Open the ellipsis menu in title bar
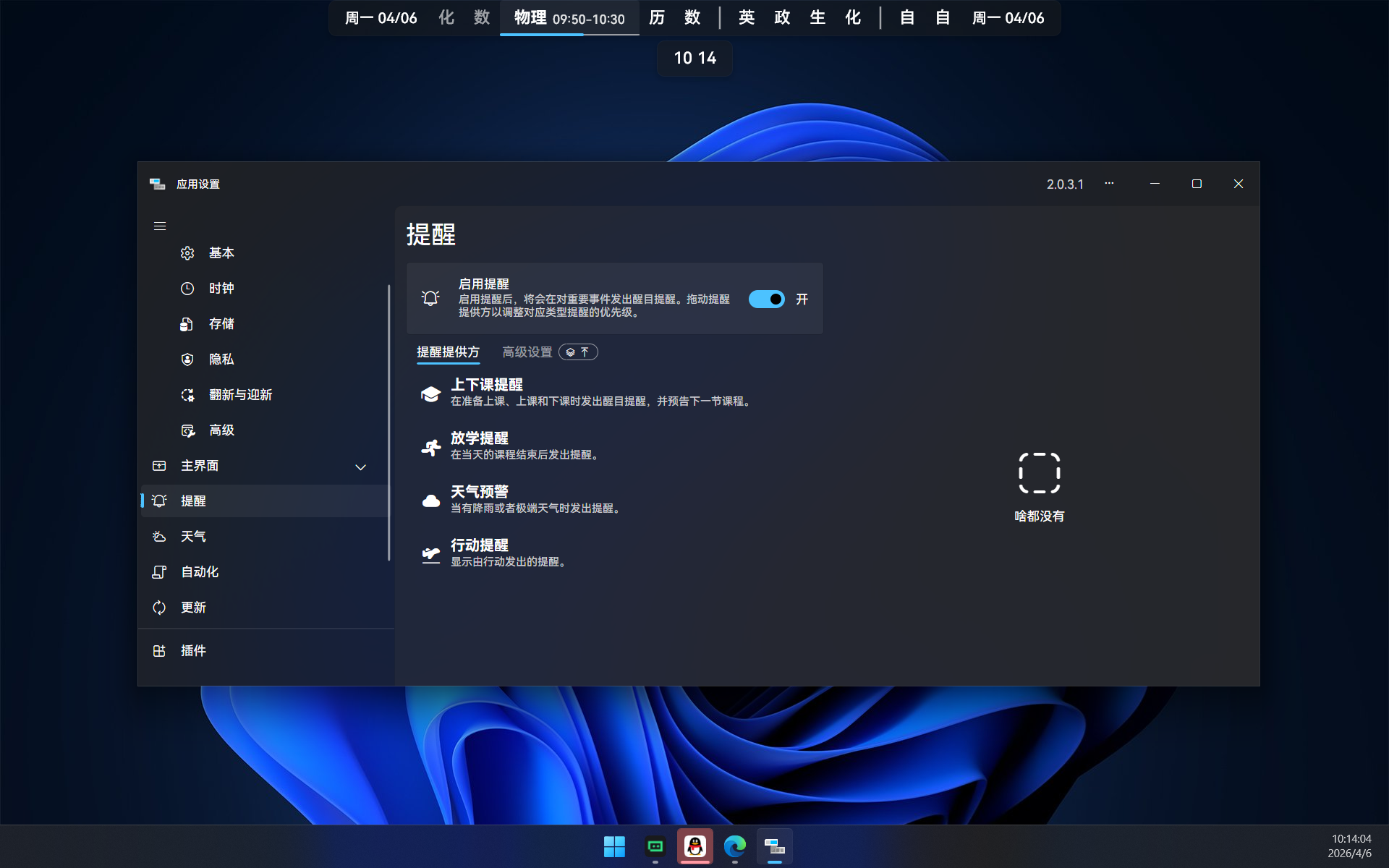Screen dimensions: 1389x868 [1109, 184]
